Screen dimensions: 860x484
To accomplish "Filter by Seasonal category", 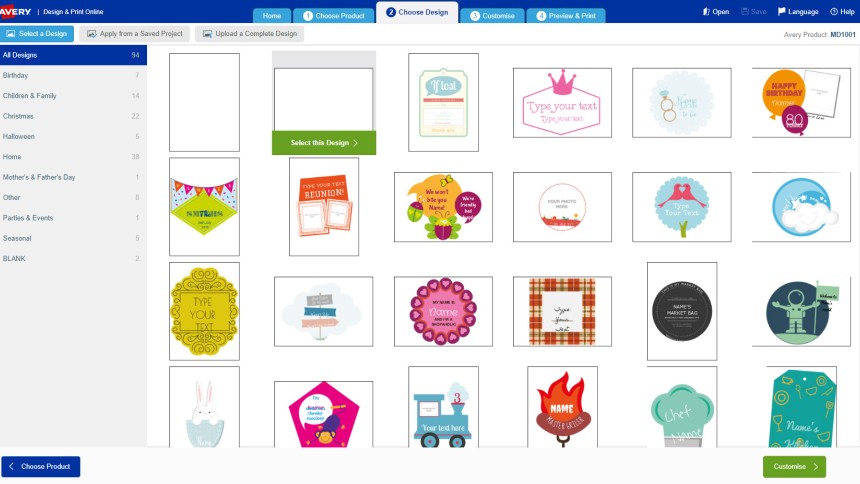I will click(x=73, y=238).
